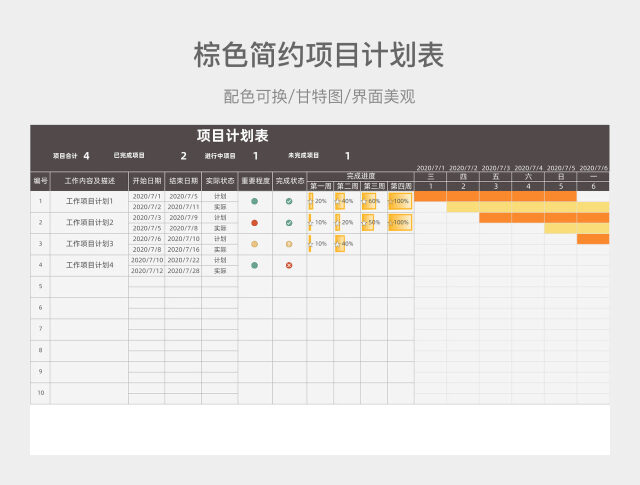Click end date cell 2020/7/9
Screen dimensions: 640x485
pos(183,218)
